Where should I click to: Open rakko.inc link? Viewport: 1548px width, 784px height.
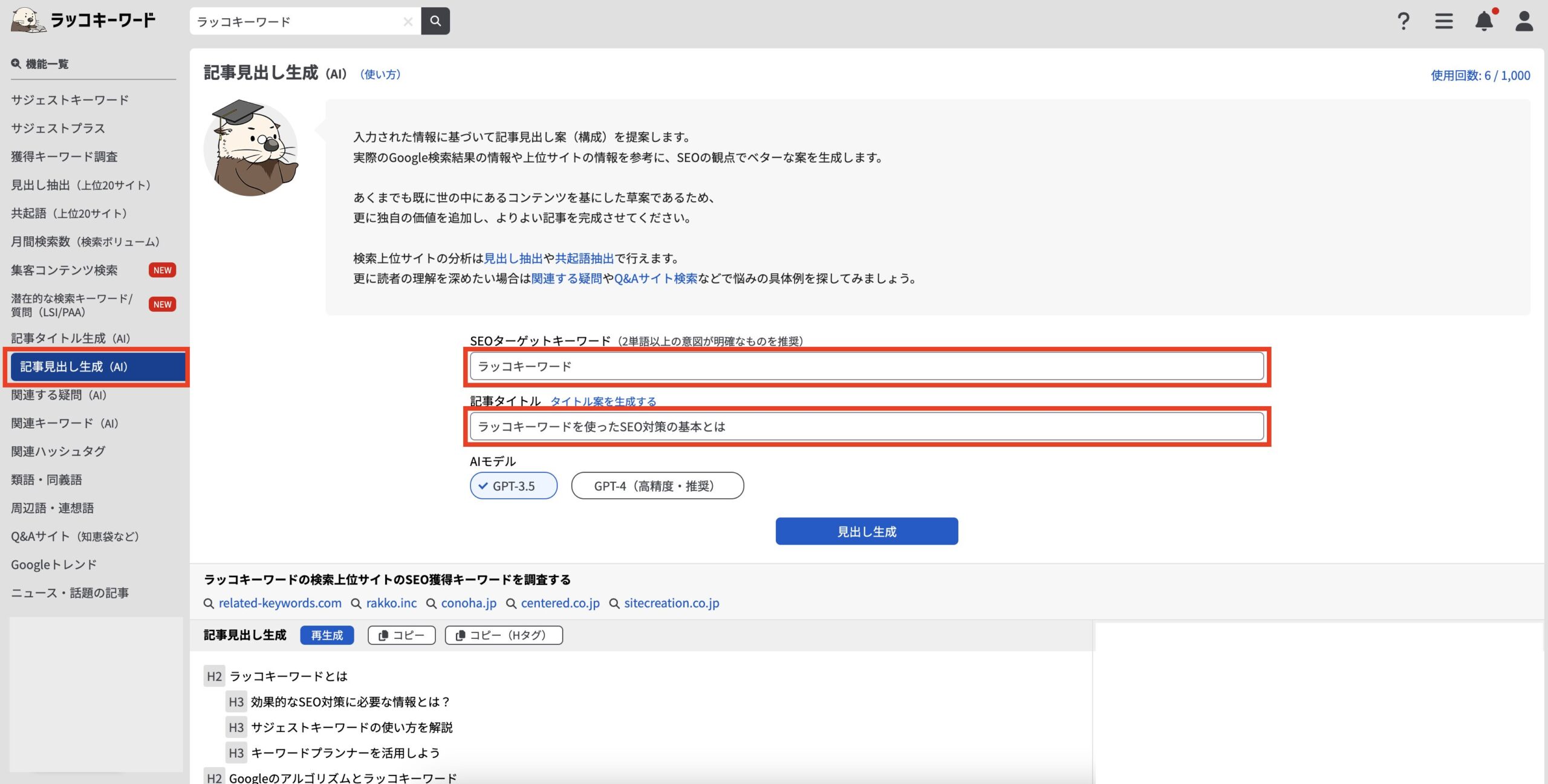(x=391, y=603)
